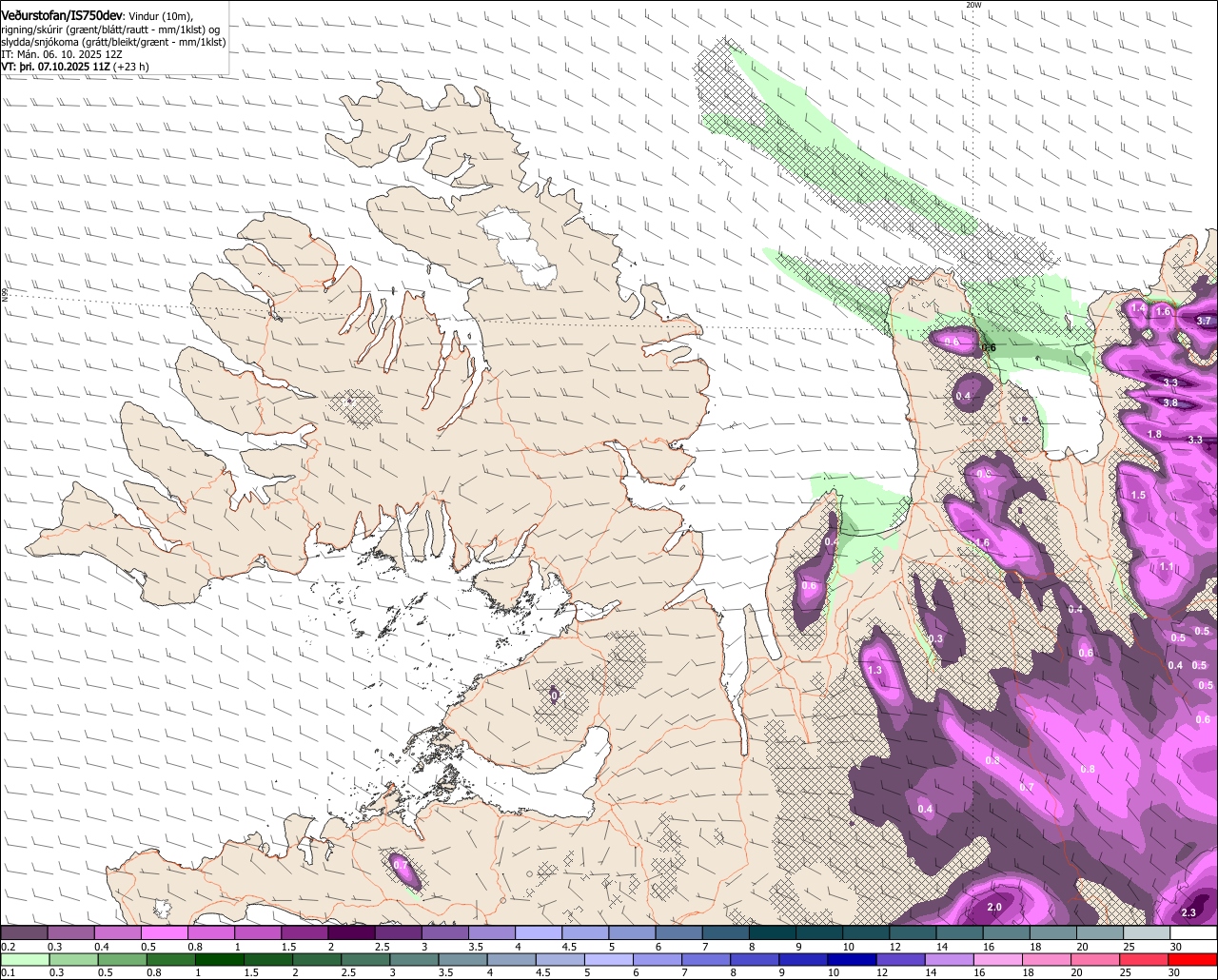Click bottom-row blue swatch between 7 and 8
The image size is (1218, 980).
tap(706, 959)
